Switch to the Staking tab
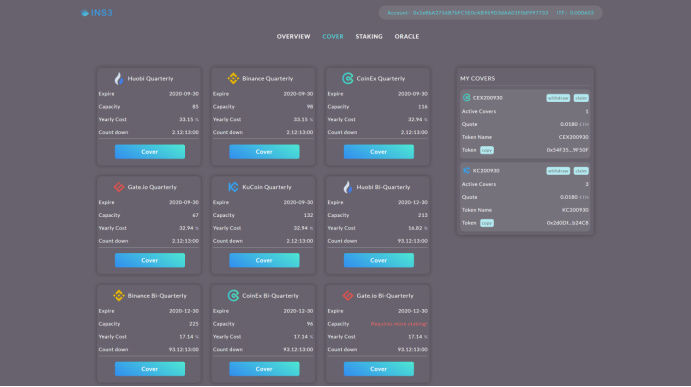The width and height of the screenshot is (691, 387). [x=369, y=37]
